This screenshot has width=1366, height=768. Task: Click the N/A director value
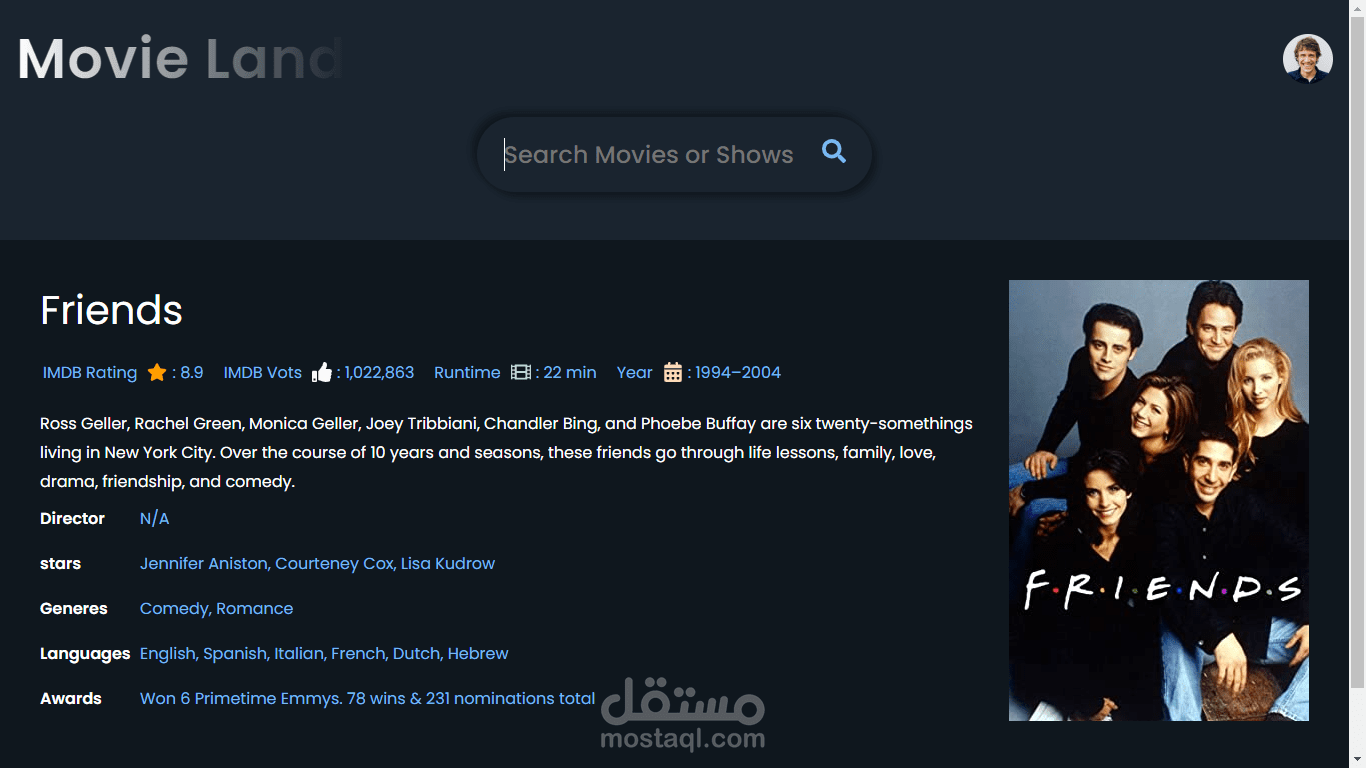coord(154,518)
